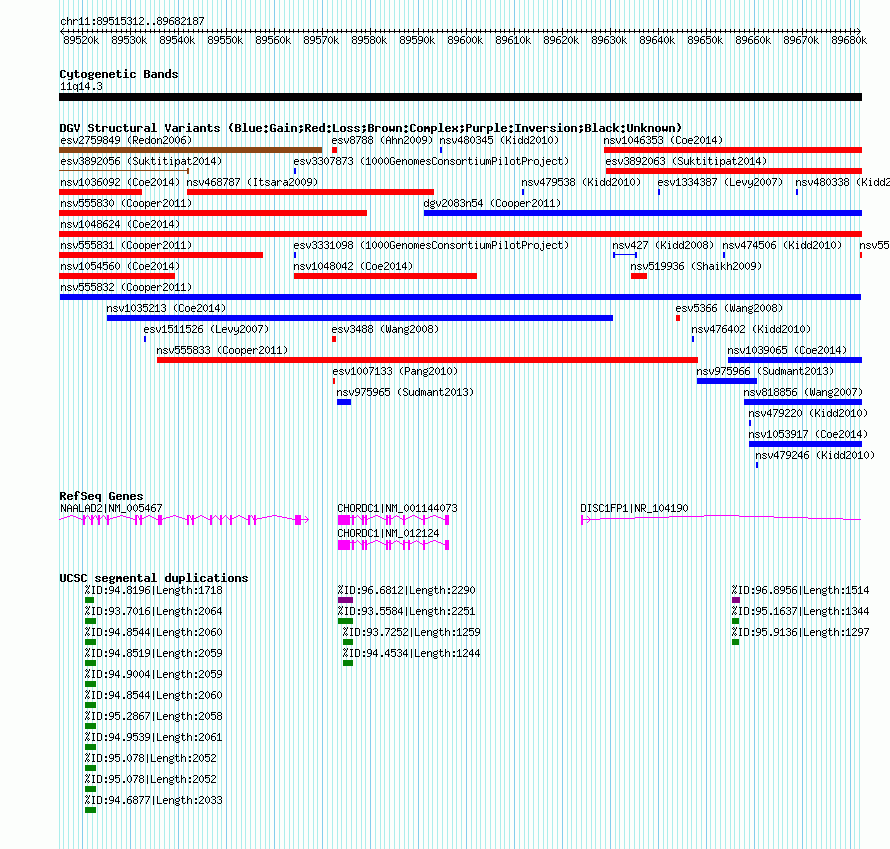890x849 pixels.
Task: Click the NAALAD2|NM_005467 gene model
Action: click(x=184, y=520)
